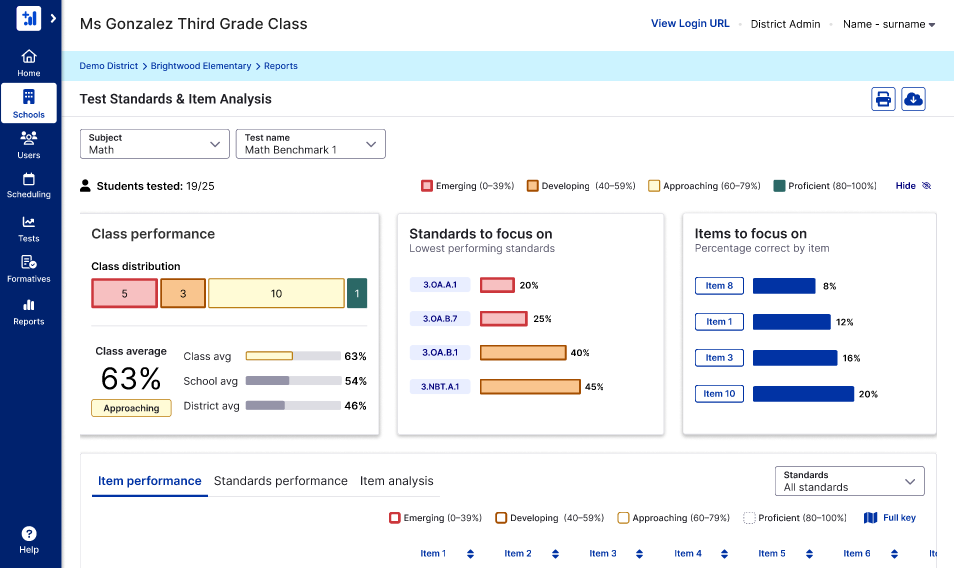This screenshot has width=954, height=568.
Task: Switch to Standards performance tab
Action: (x=281, y=481)
